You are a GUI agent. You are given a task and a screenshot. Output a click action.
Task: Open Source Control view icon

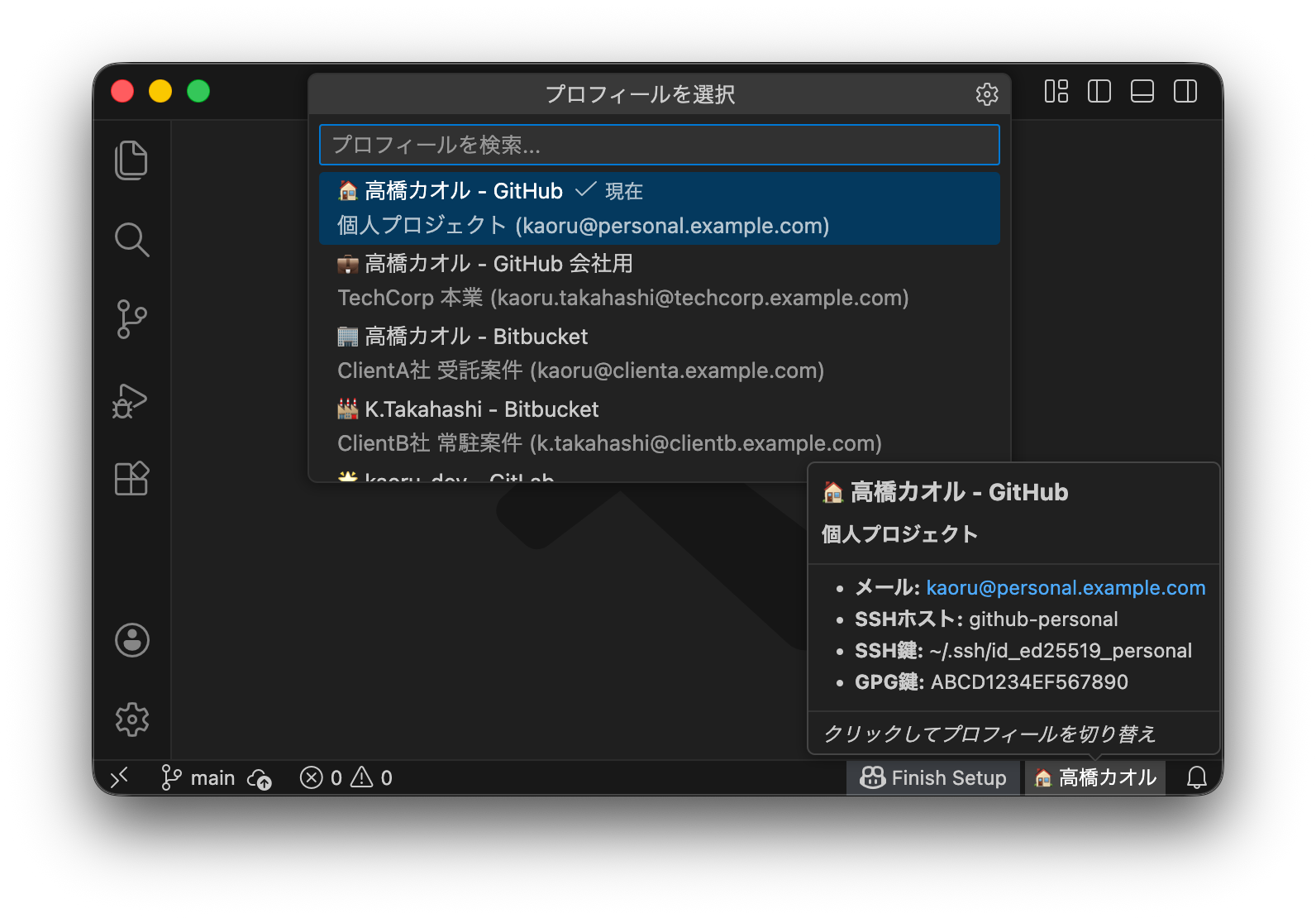[131, 319]
